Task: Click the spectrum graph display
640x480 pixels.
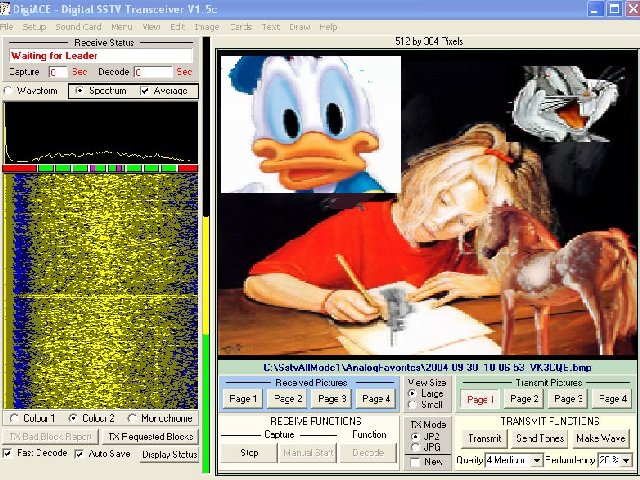Action: pyautogui.click(x=101, y=133)
